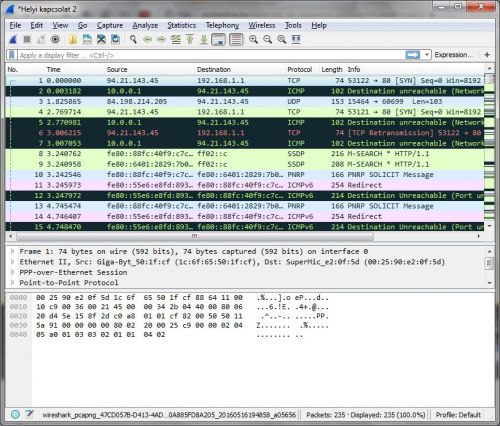Toggle auto-scroll during live capture
The height and width of the screenshot is (426, 500).
coord(218,40)
